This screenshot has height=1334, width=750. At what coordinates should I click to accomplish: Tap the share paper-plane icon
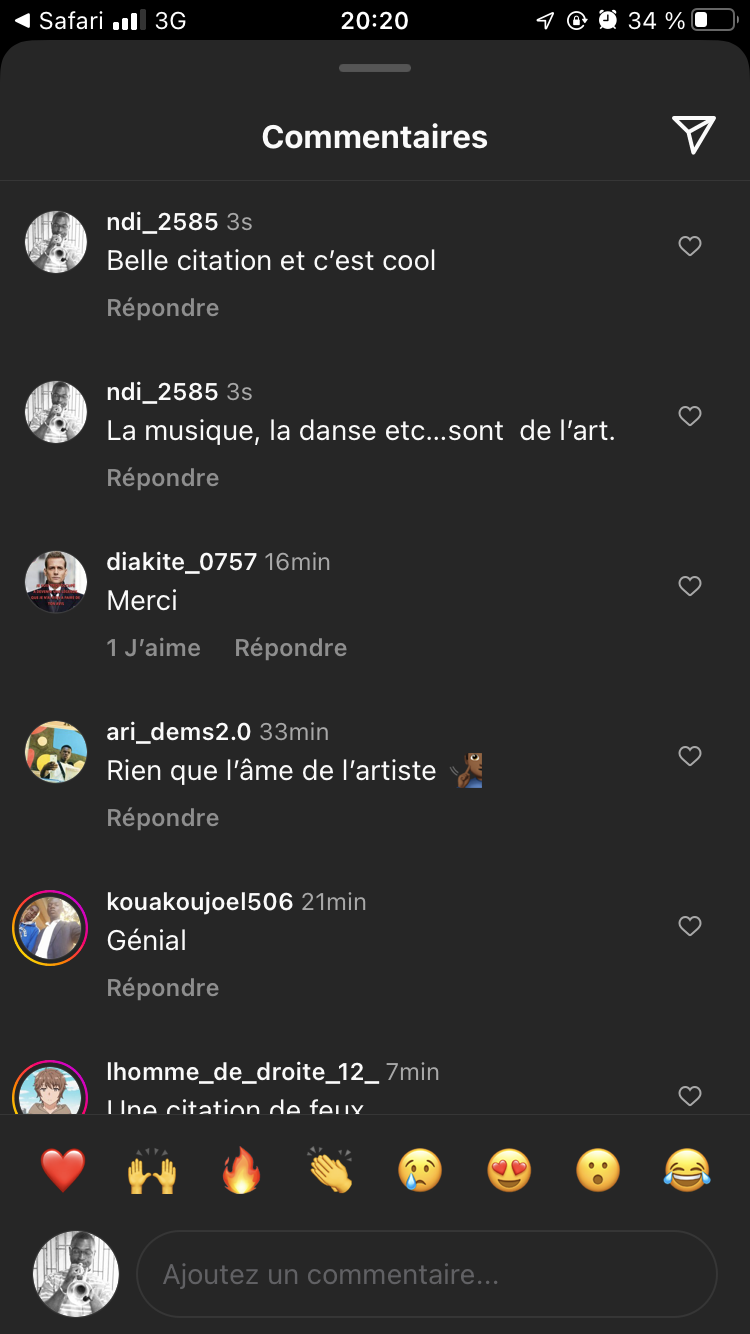click(693, 135)
